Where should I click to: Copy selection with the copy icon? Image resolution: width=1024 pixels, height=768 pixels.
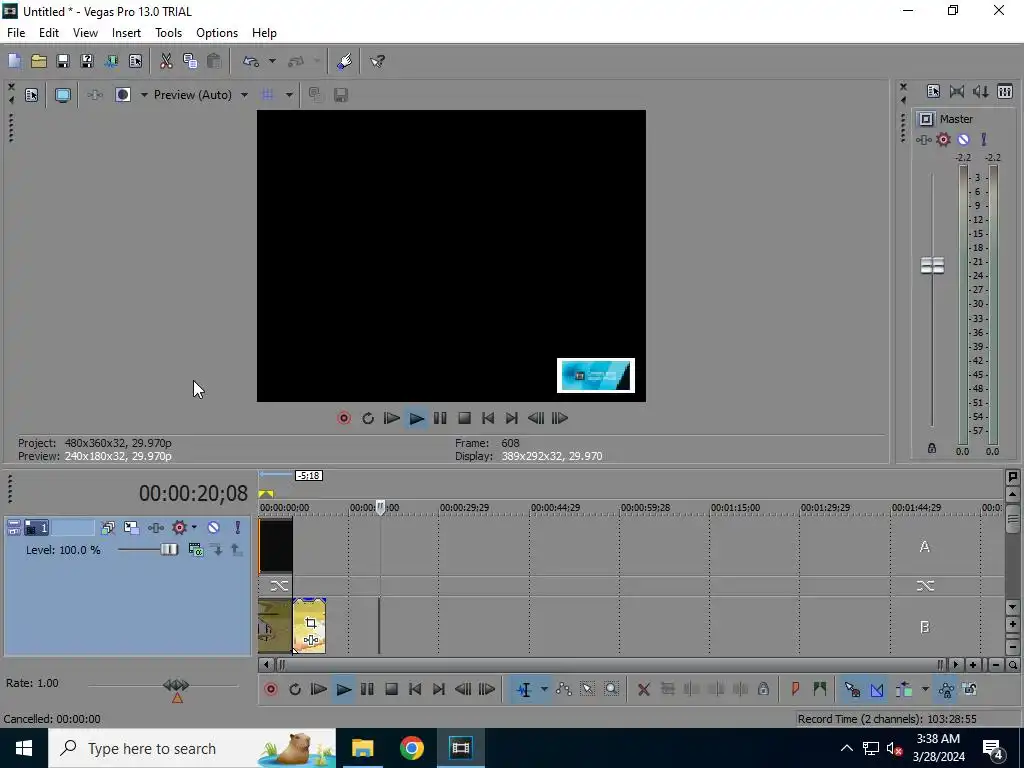coord(190,61)
